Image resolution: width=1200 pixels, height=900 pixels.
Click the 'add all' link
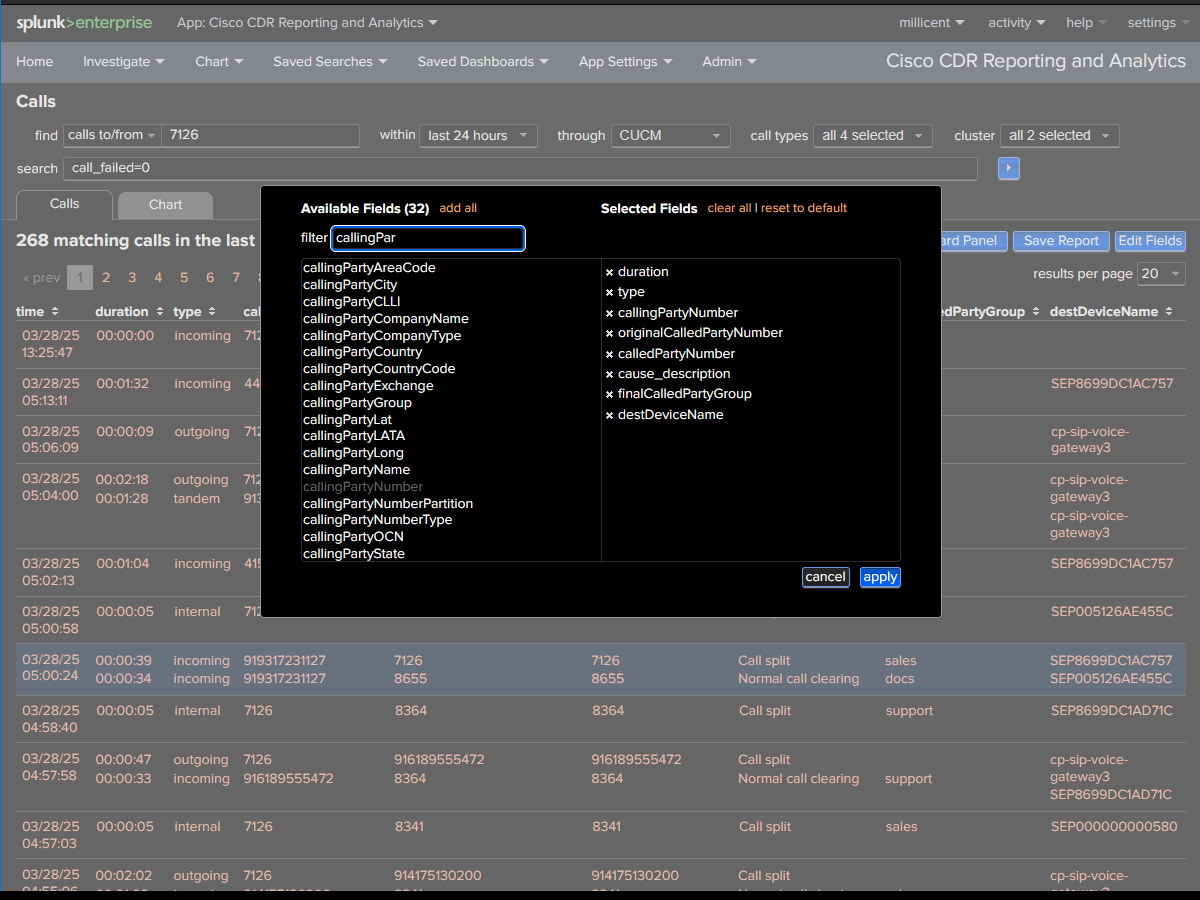point(458,208)
